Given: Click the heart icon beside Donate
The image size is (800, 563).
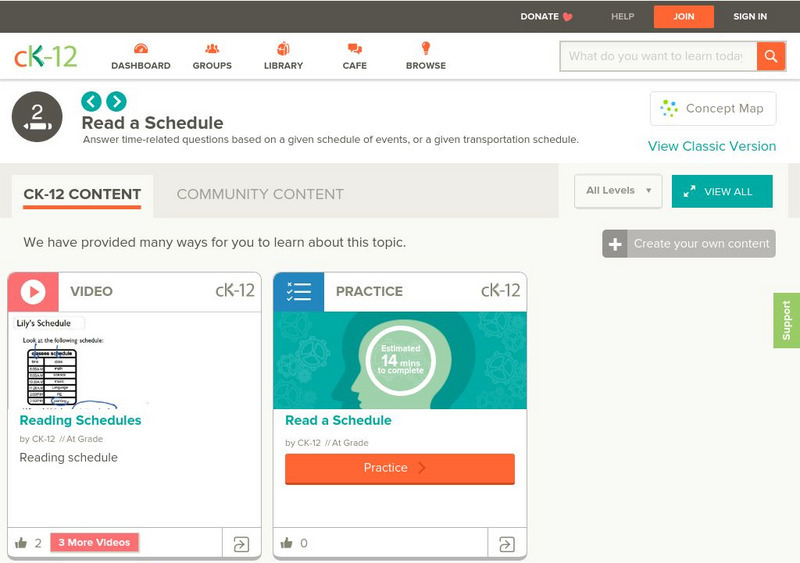Looking at the screenshot, I should pyautogui.click(x=567, y=17).
